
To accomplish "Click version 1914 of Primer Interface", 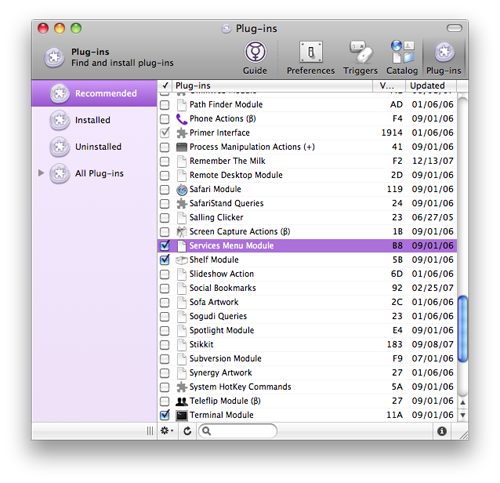I will tap(392, 133).
